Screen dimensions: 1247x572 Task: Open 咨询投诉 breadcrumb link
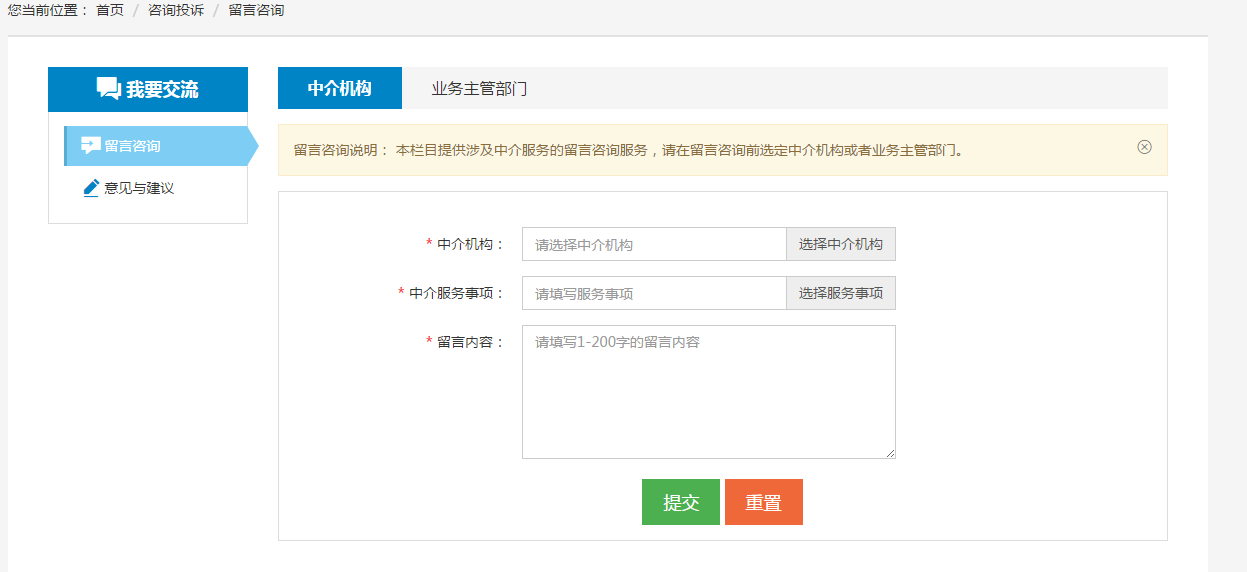point(176,10)
